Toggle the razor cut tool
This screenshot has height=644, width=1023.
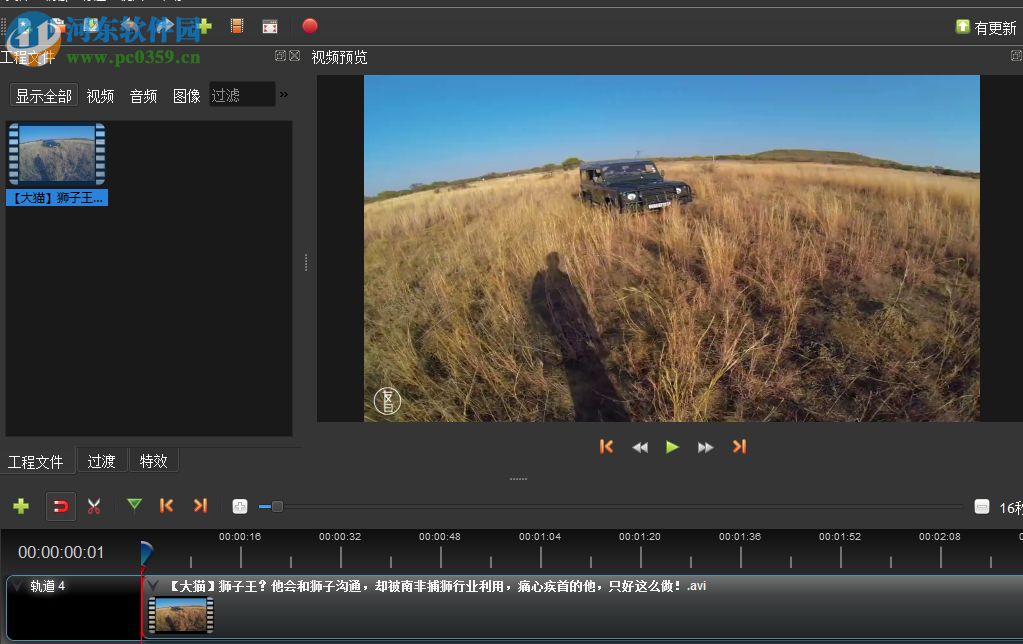[x=94, y=507]
